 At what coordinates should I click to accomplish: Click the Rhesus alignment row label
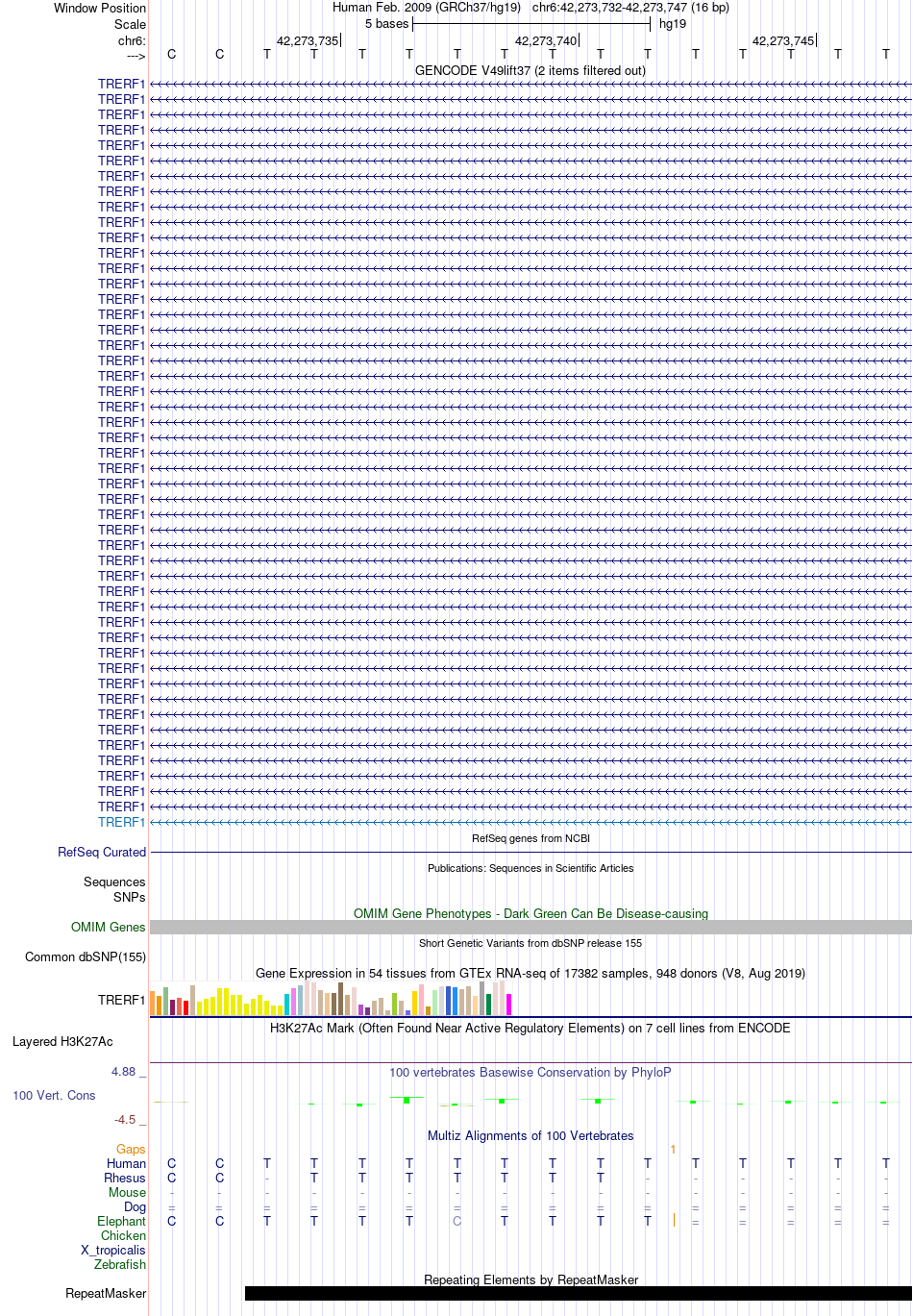125,1178
